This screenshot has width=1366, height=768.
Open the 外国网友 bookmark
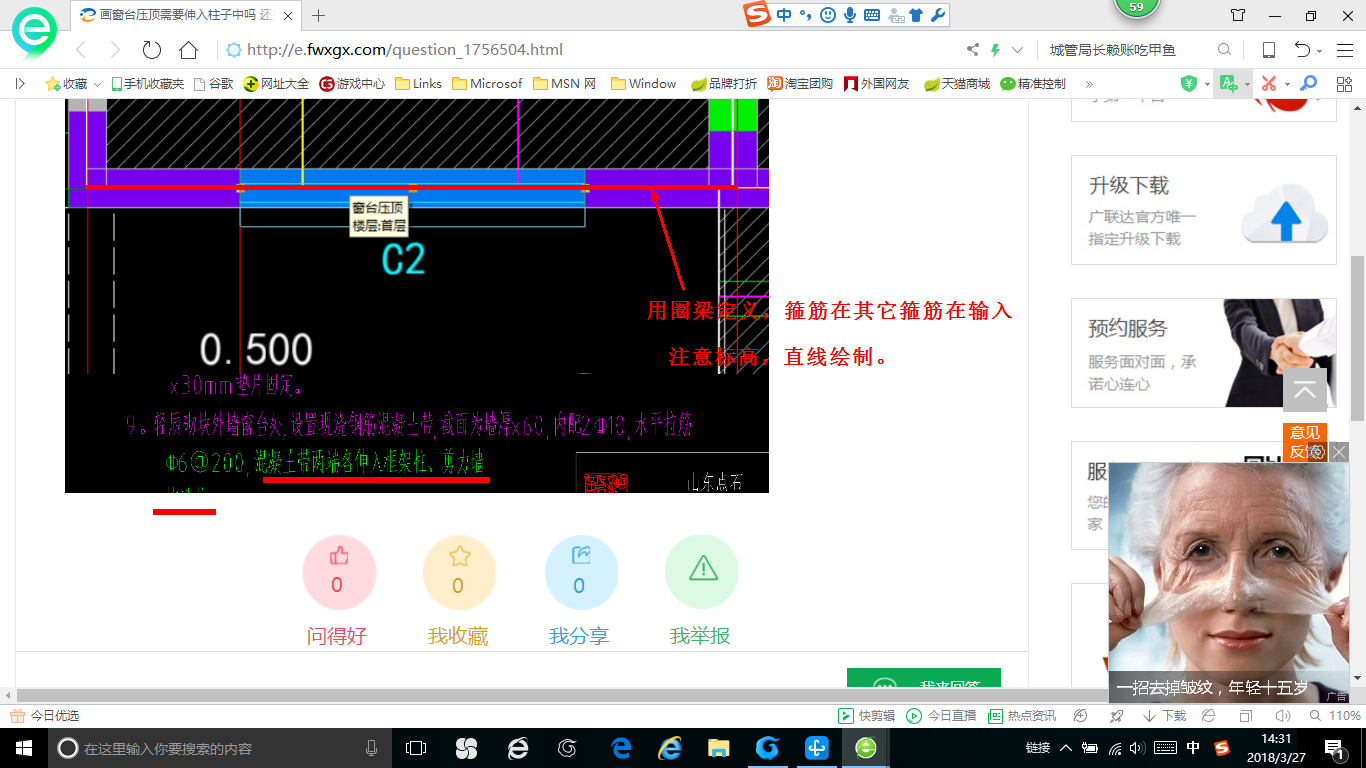coord(877,84)
